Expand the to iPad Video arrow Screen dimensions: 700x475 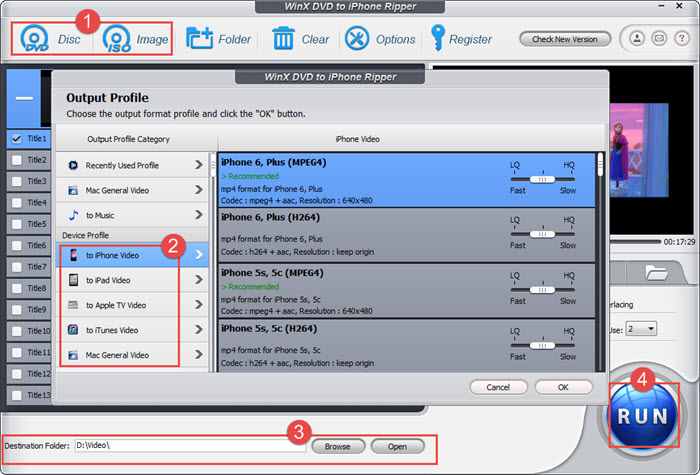(x=199, y=280)
